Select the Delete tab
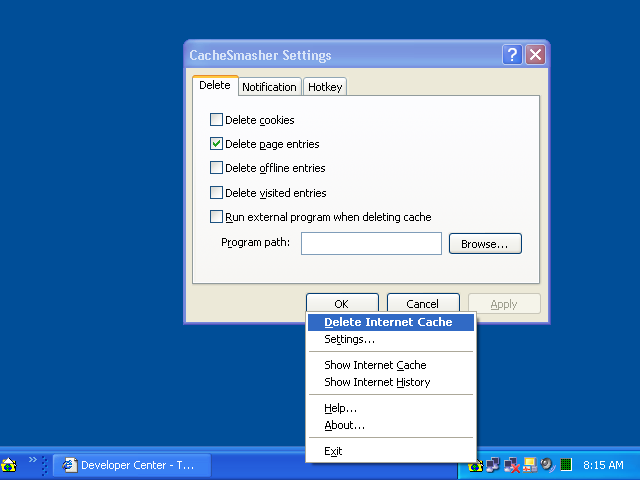640x480 pixels. coord(215,85)
